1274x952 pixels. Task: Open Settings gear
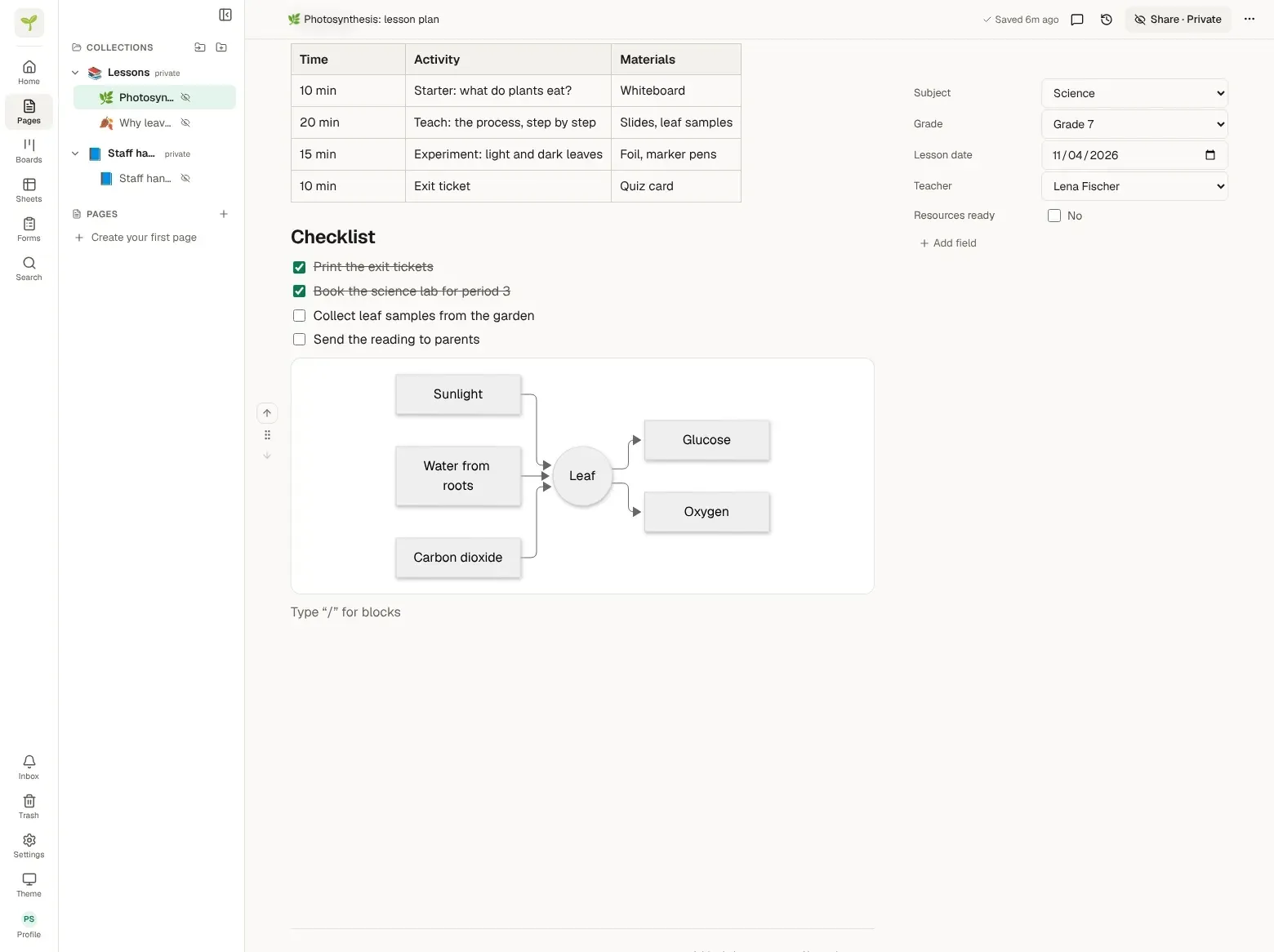(29, 845)
